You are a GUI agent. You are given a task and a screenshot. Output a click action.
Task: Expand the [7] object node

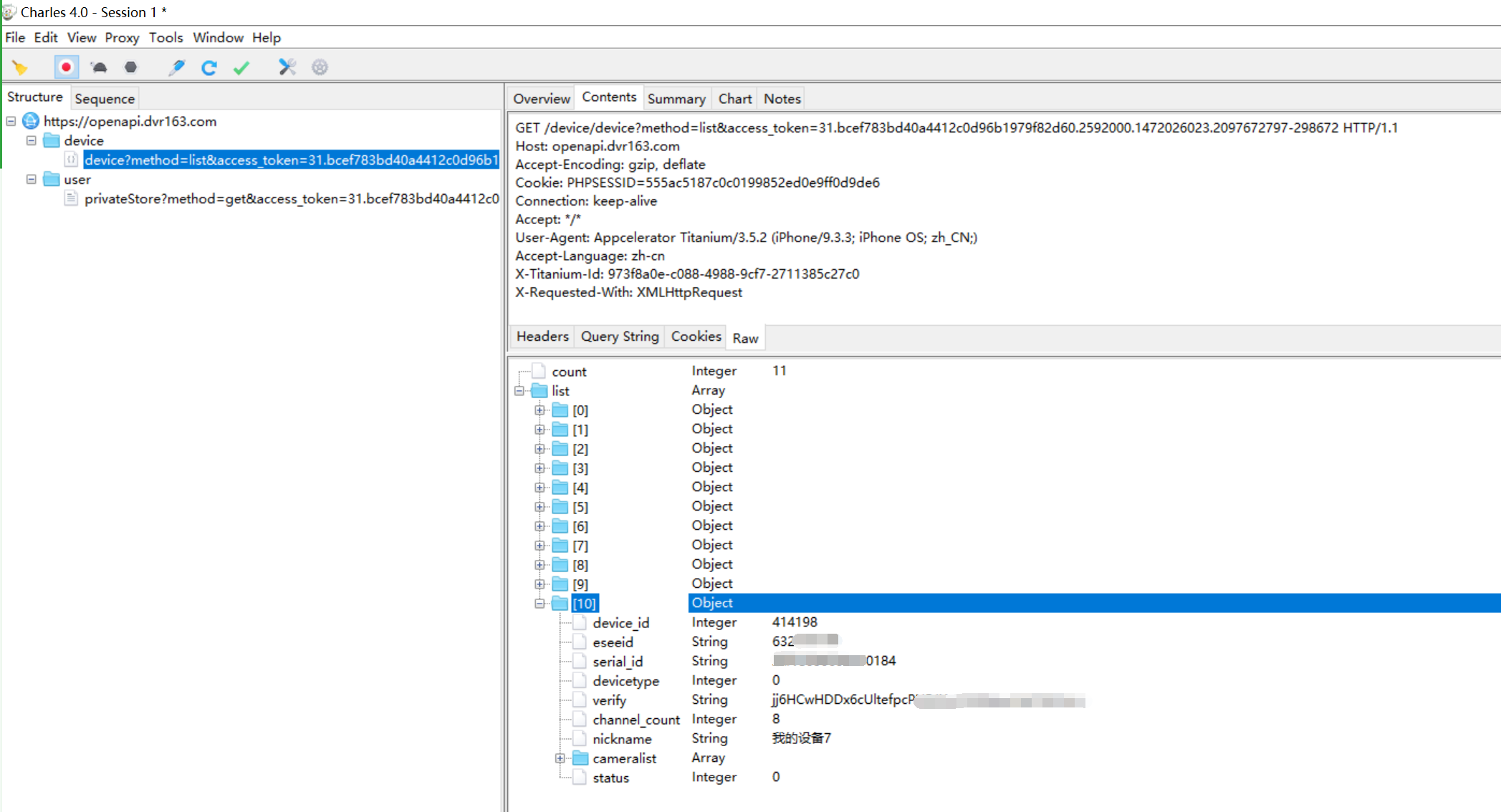coord(540,546)
